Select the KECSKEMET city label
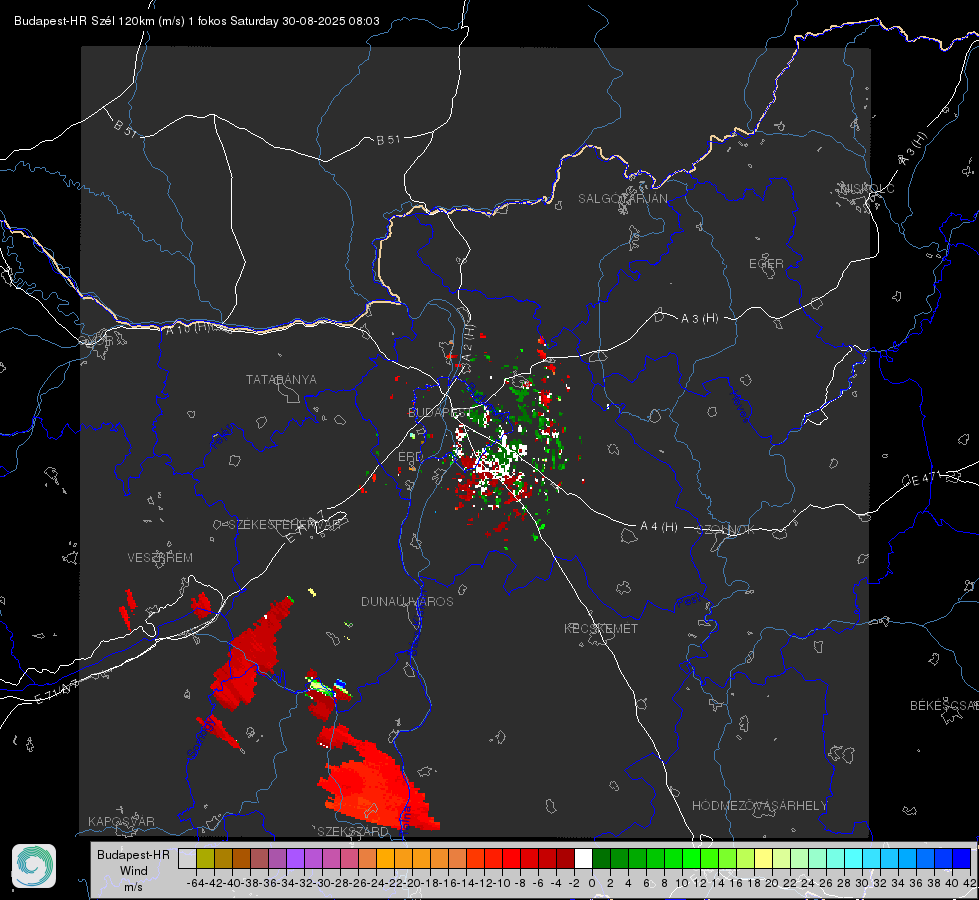The image size is (979, 900). [601, 628]
